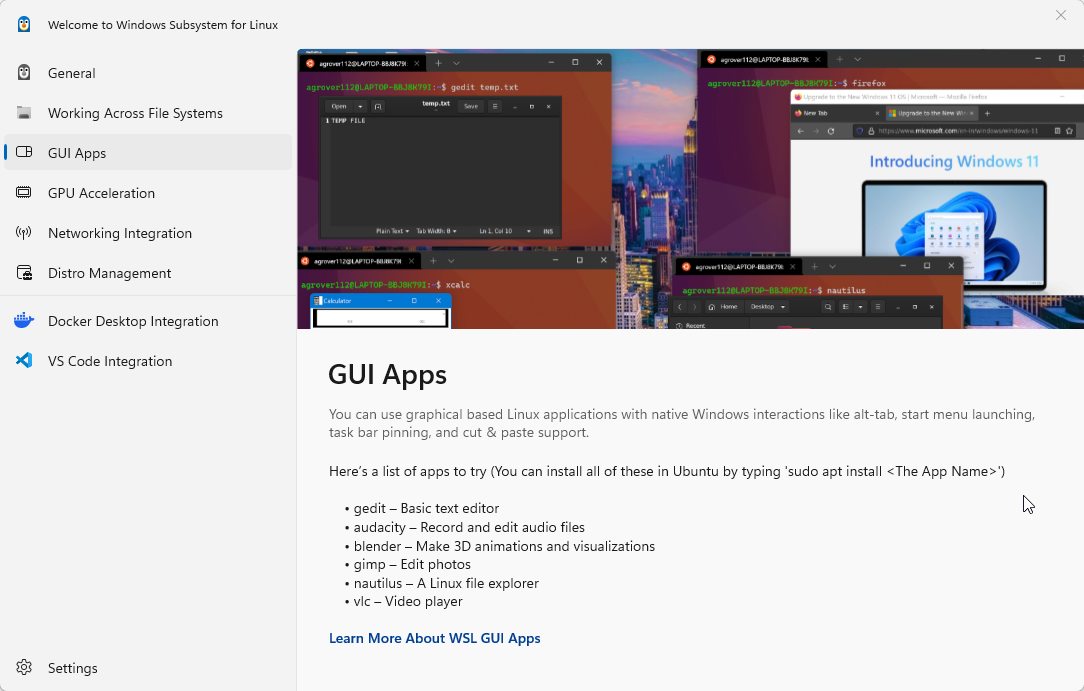This screenshot has height=691, width=1084.
Task: Follow Learn More About WSL GUI Apps link
Action: (434, 638)
